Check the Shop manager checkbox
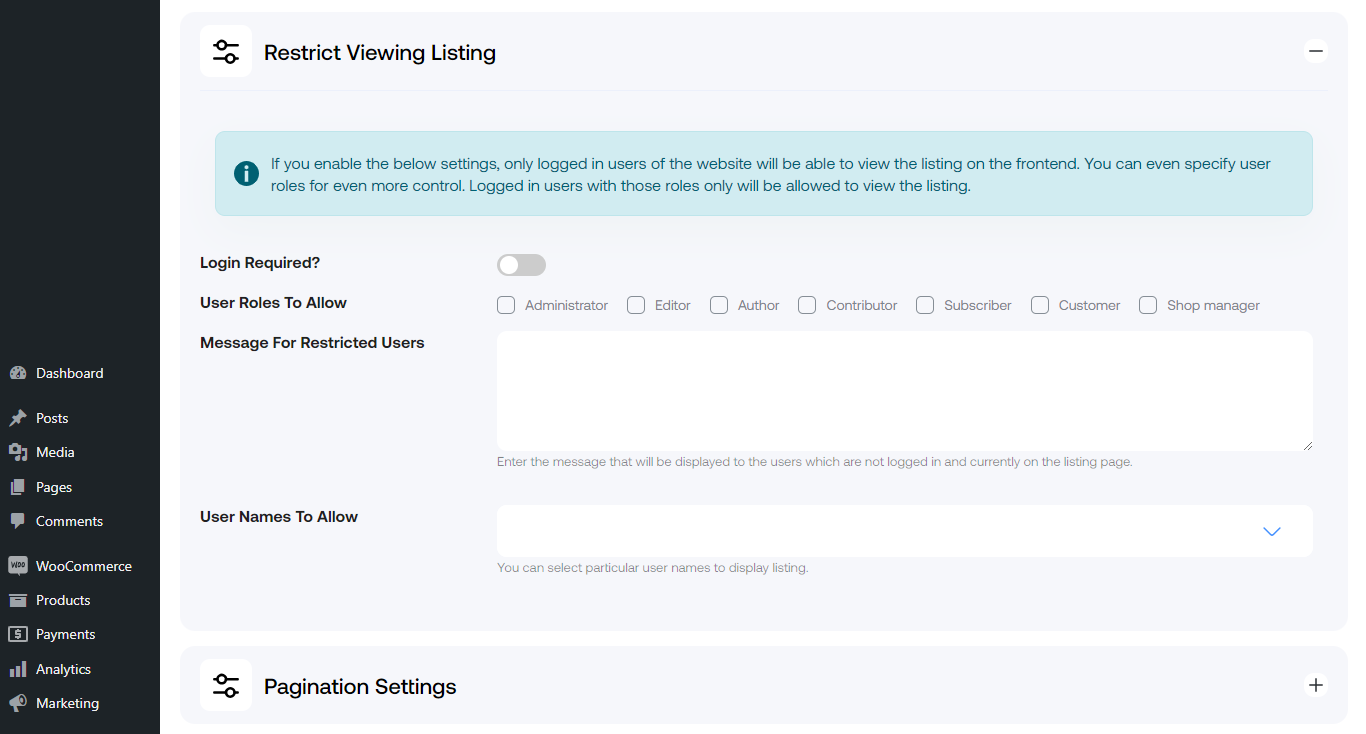The image size is (1366, 734). click(x=1148, y=305)
